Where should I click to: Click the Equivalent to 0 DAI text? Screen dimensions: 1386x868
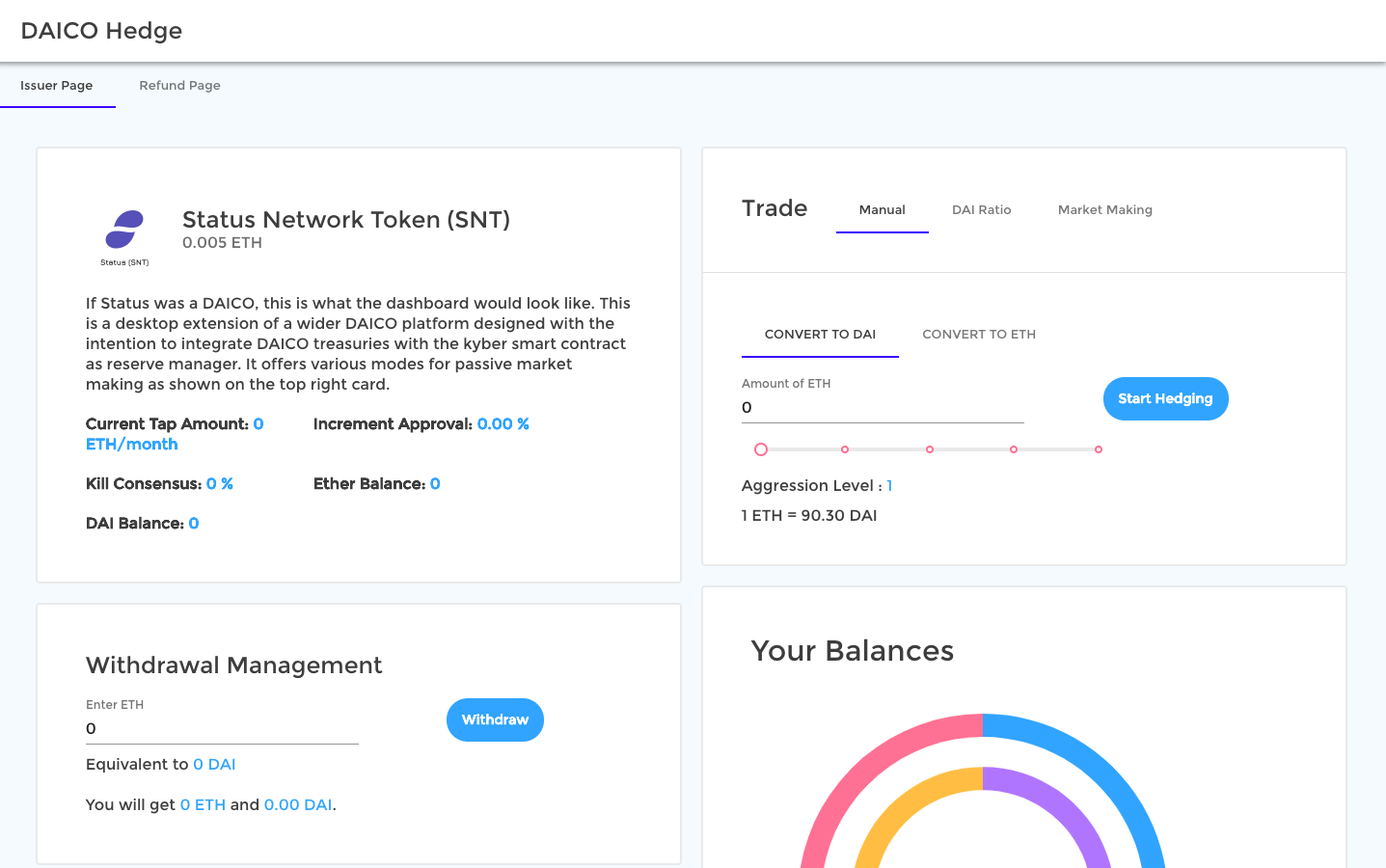161,765
